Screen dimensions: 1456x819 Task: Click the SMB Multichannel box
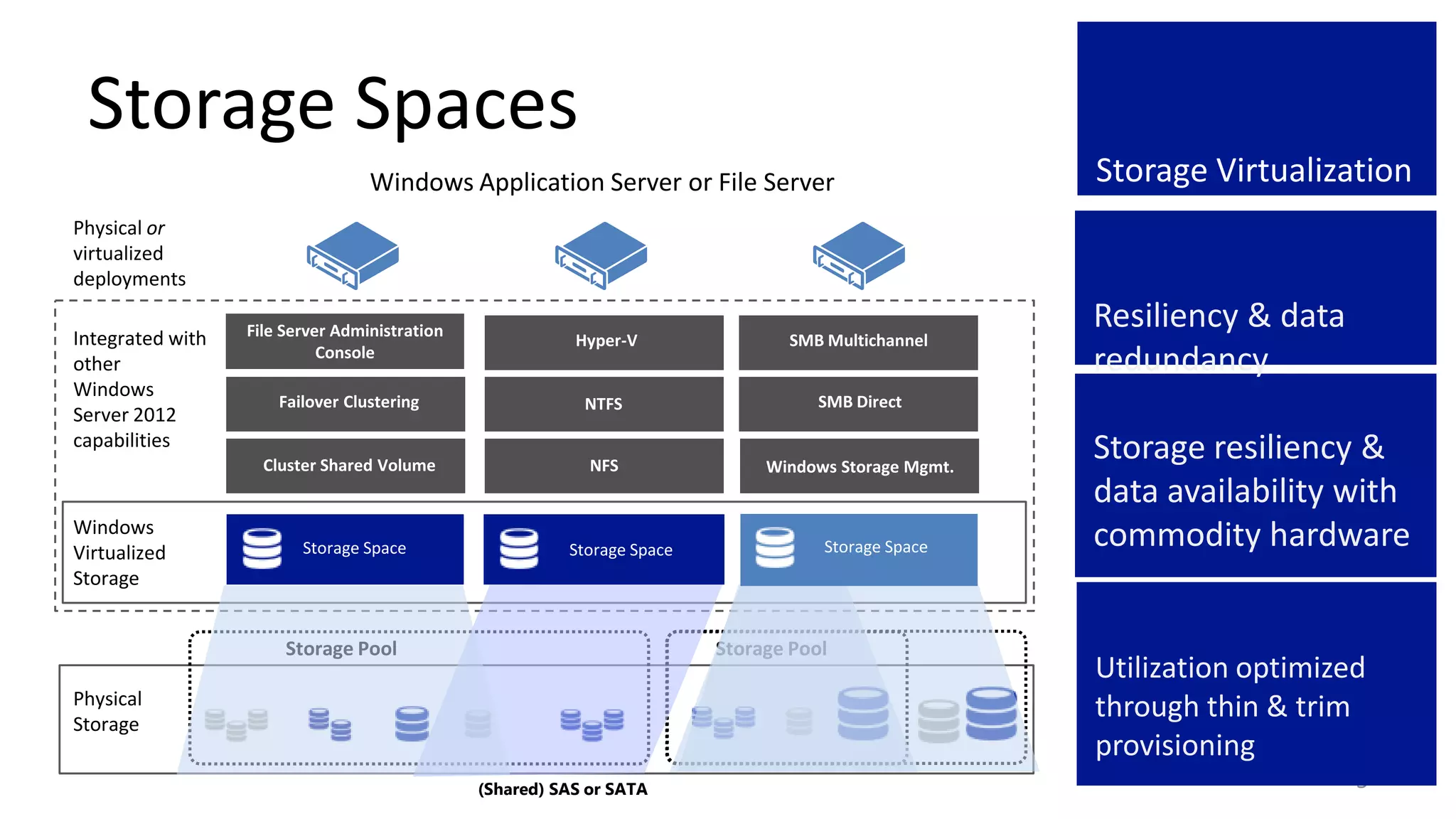point(858,343)
